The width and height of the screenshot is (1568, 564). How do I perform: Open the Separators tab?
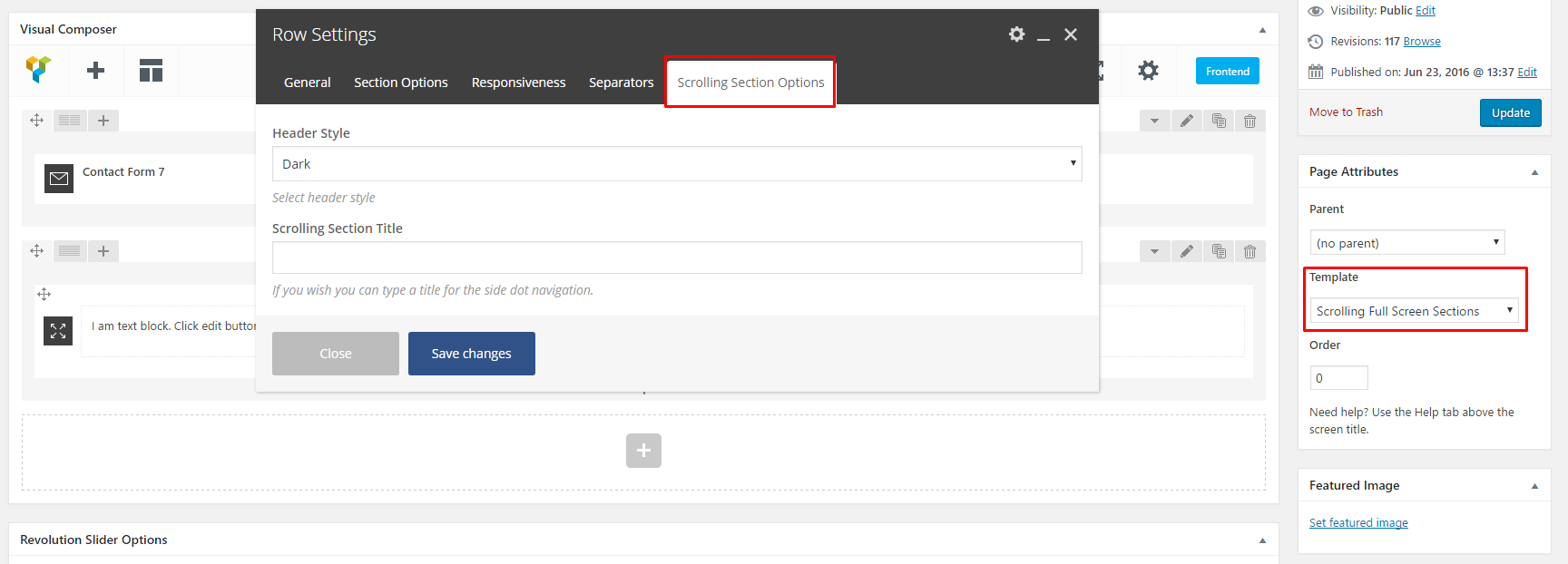(x=621, y=83)
